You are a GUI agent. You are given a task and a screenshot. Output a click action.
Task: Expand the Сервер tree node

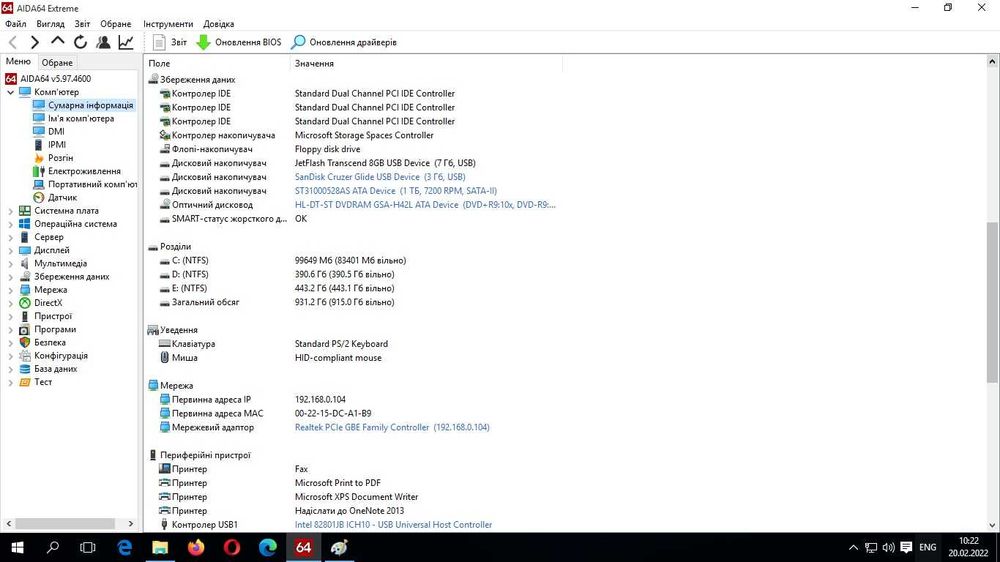coord(10,237)
